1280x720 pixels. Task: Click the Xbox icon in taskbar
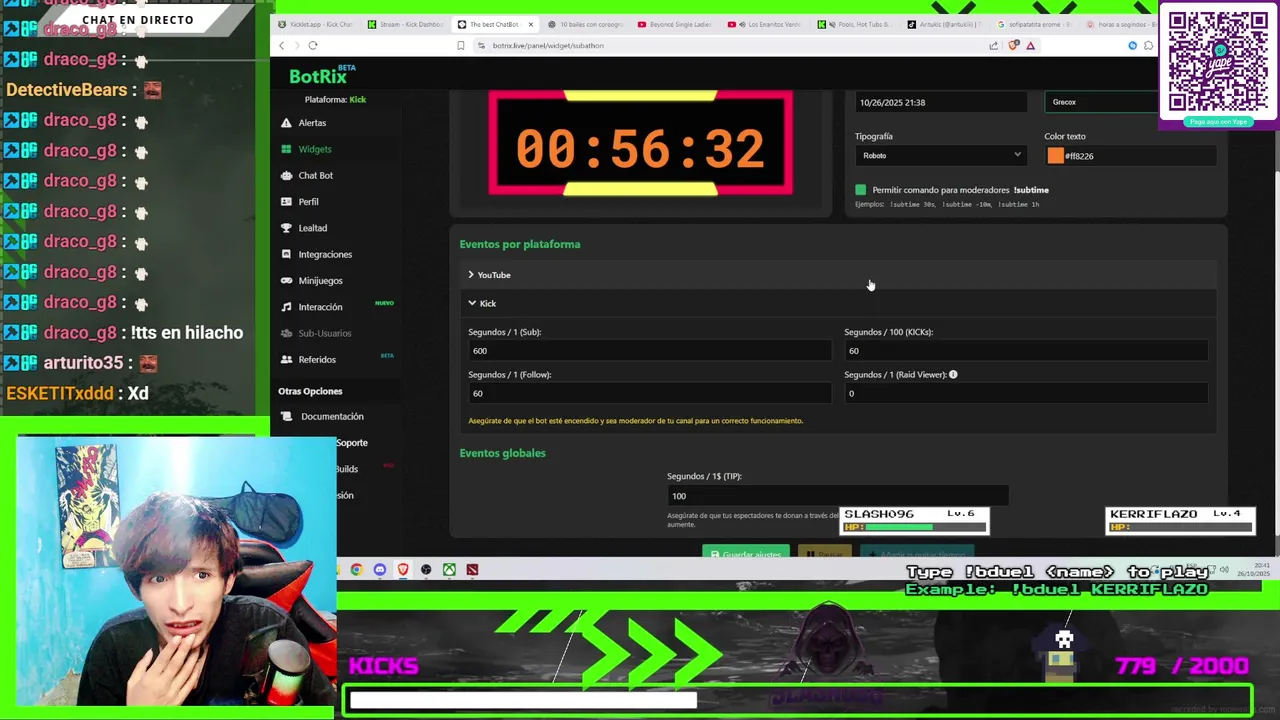[449, 570]
